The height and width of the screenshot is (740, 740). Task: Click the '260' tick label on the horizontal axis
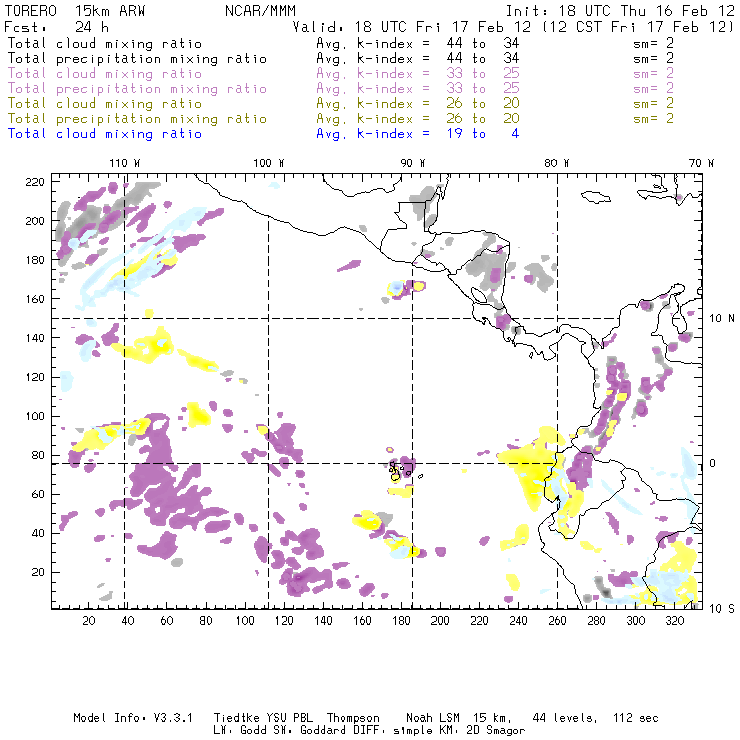click(x=557, y=621)
